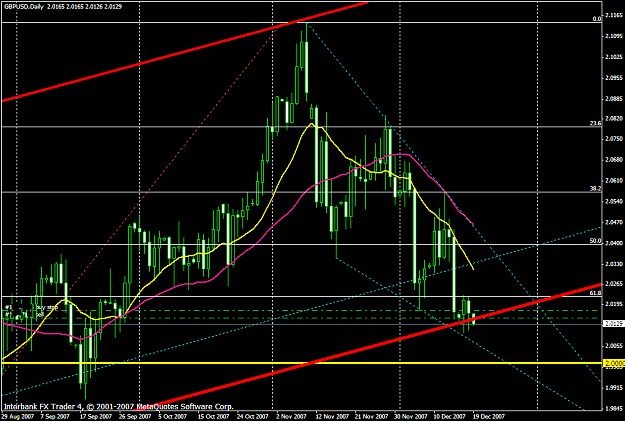625x421 pixels.
Task: Click the 2.0055 price axis label
Action: click(614, 346)
